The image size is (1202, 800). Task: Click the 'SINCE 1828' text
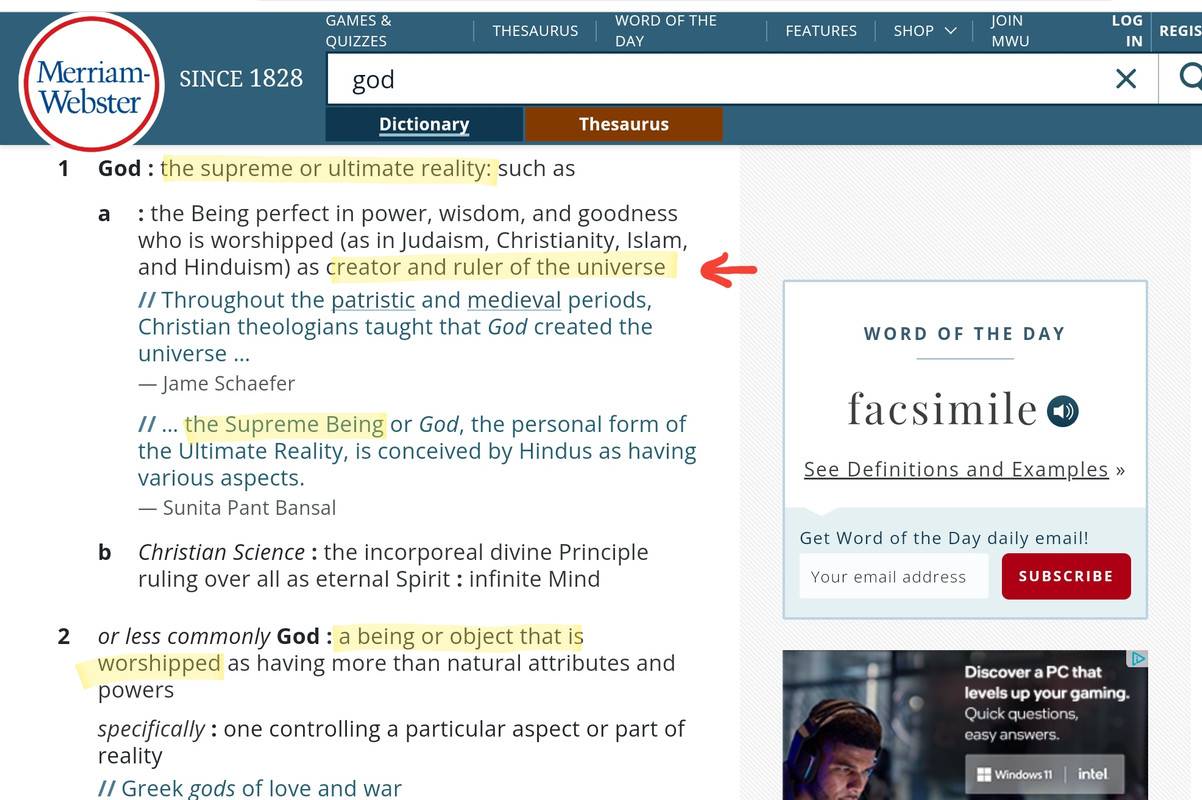[241, 79]
